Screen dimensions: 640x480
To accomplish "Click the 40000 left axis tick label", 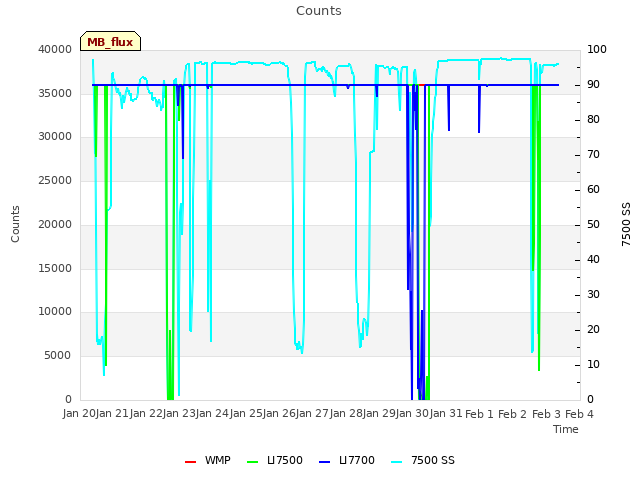I will tap(55, 49).
